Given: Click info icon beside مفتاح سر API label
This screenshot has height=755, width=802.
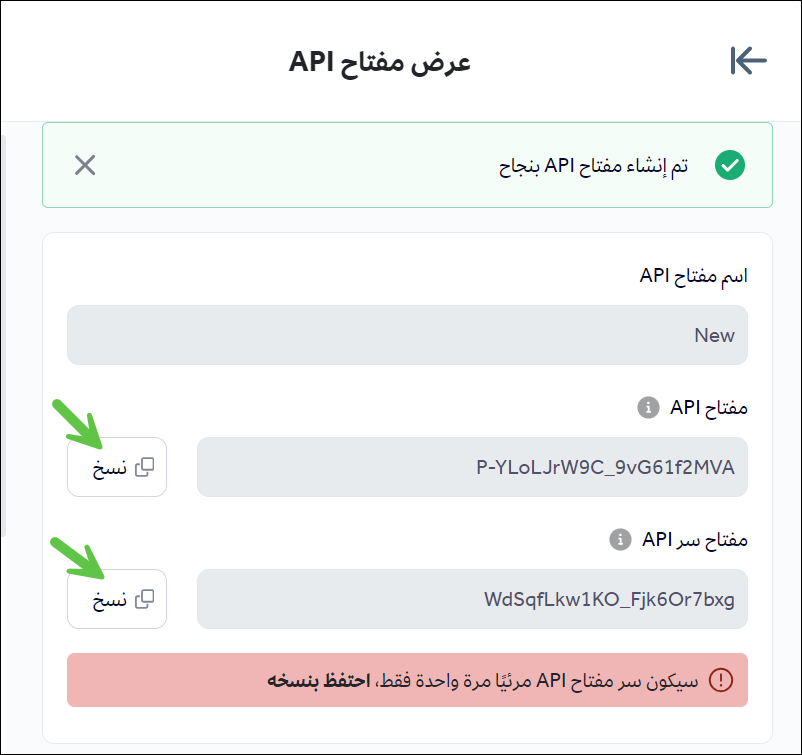Looking at the screenshot, I should pyautogui.click(x=620, y=540).
